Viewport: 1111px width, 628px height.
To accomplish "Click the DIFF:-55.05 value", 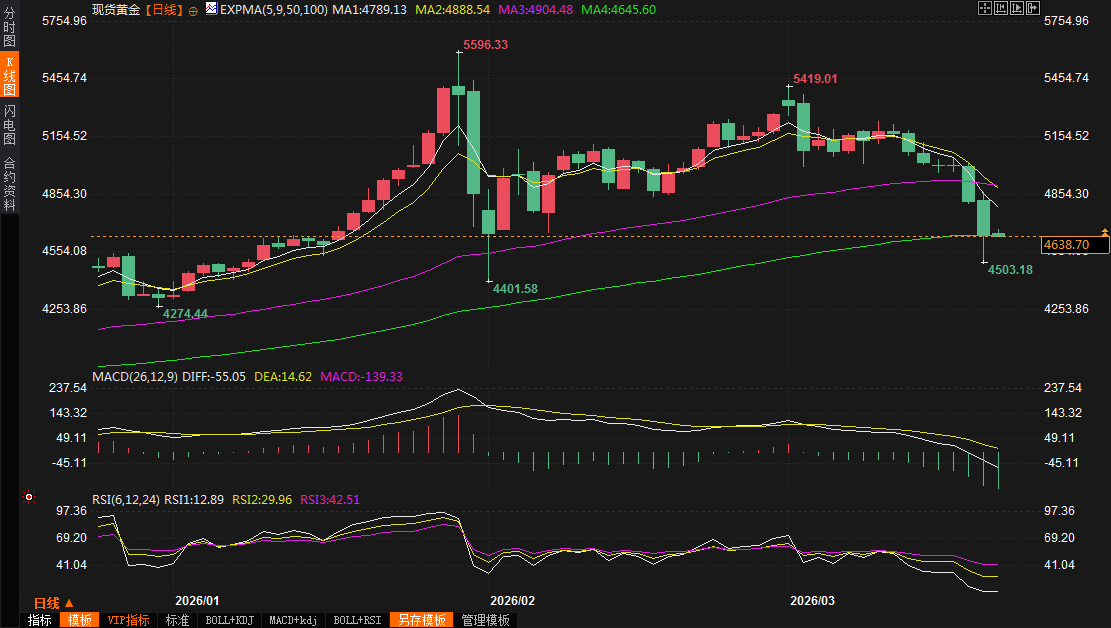I will tap(214, 376).
